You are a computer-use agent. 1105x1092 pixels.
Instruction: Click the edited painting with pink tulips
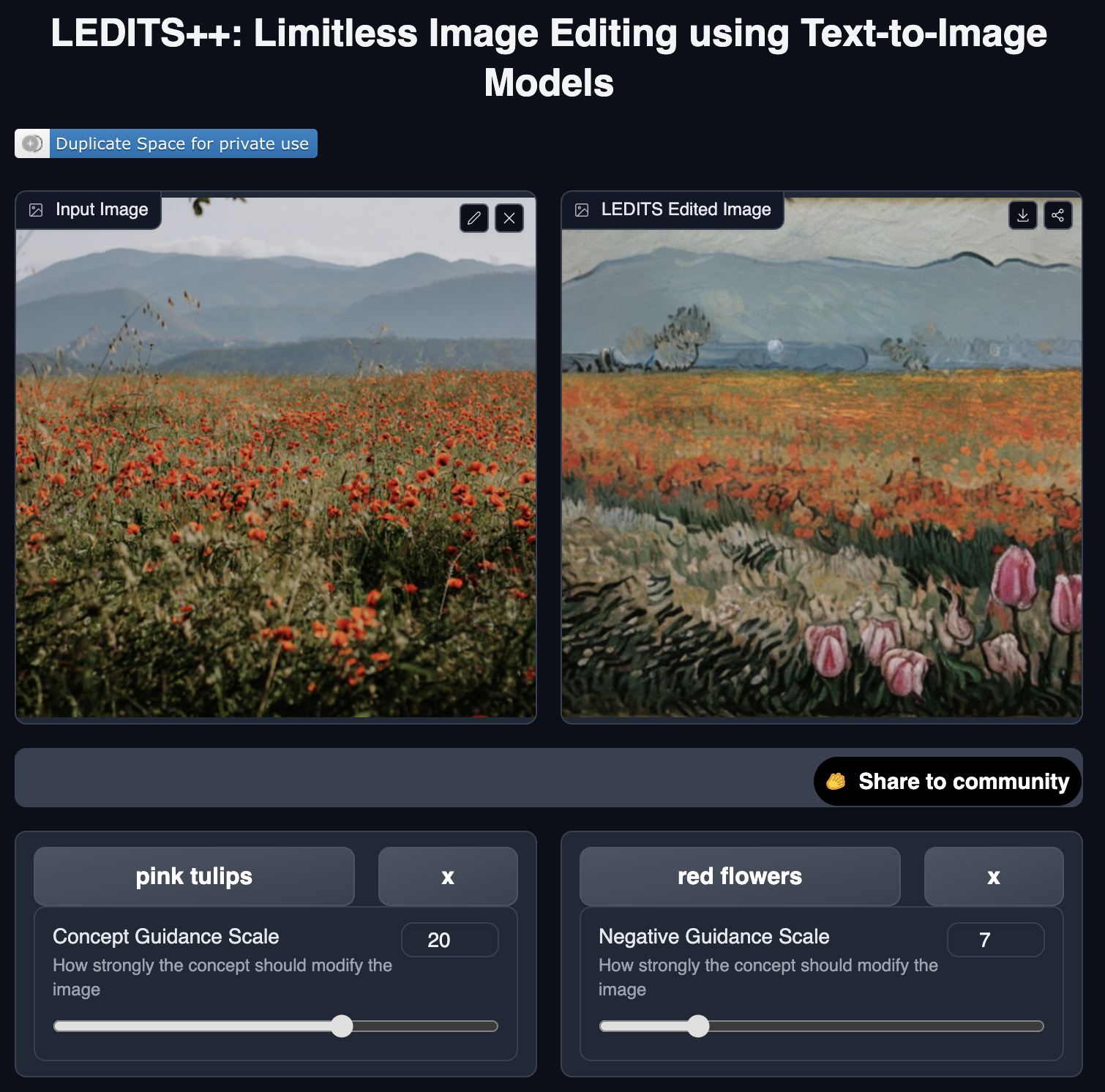822,457
